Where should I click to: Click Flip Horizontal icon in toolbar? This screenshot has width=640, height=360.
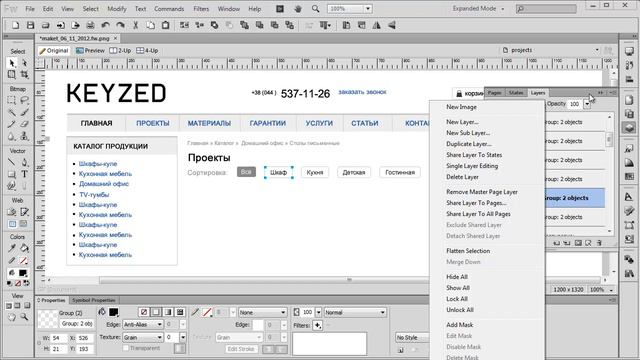(x=376, y=25)
